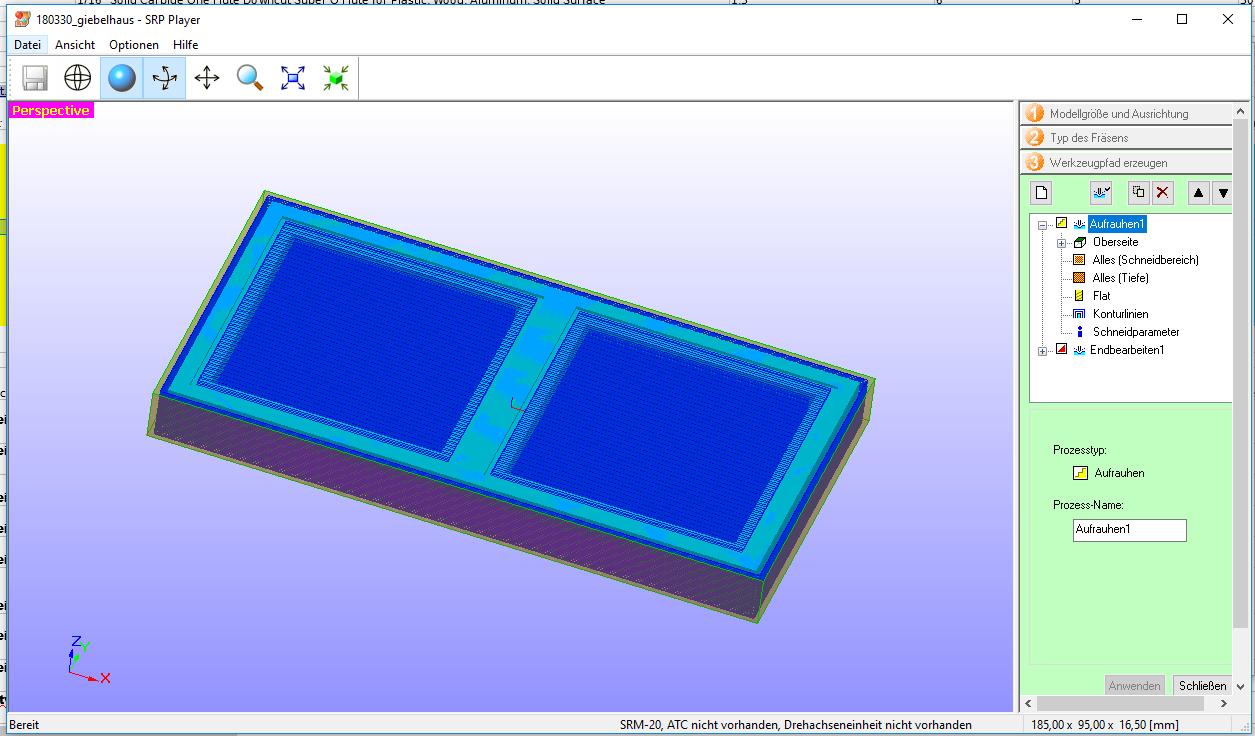Select Alles (Schneidbereich) in the tree
Screen dimensions: 1255x736
pyautogui.click(x=1145, y=260)
